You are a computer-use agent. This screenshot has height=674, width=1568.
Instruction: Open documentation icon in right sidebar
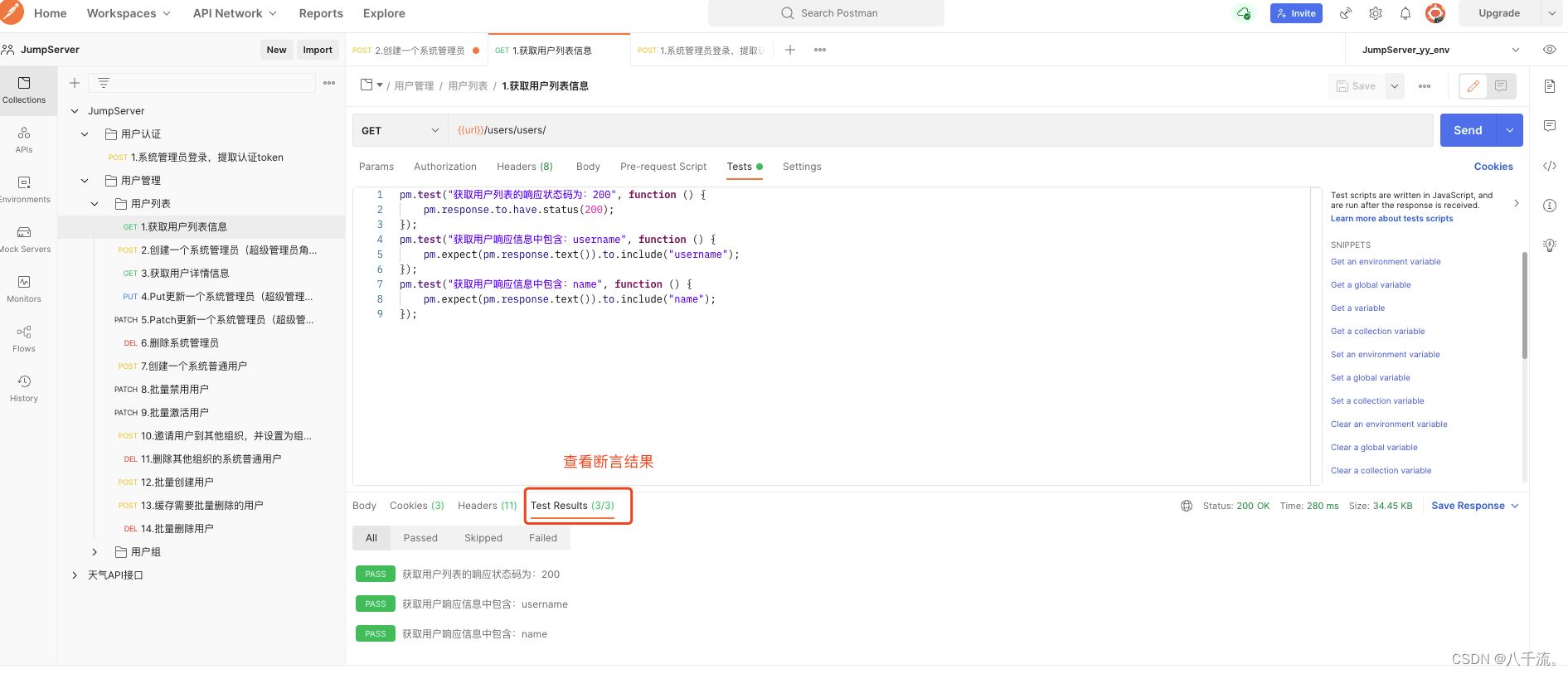tap(1549, 86)
